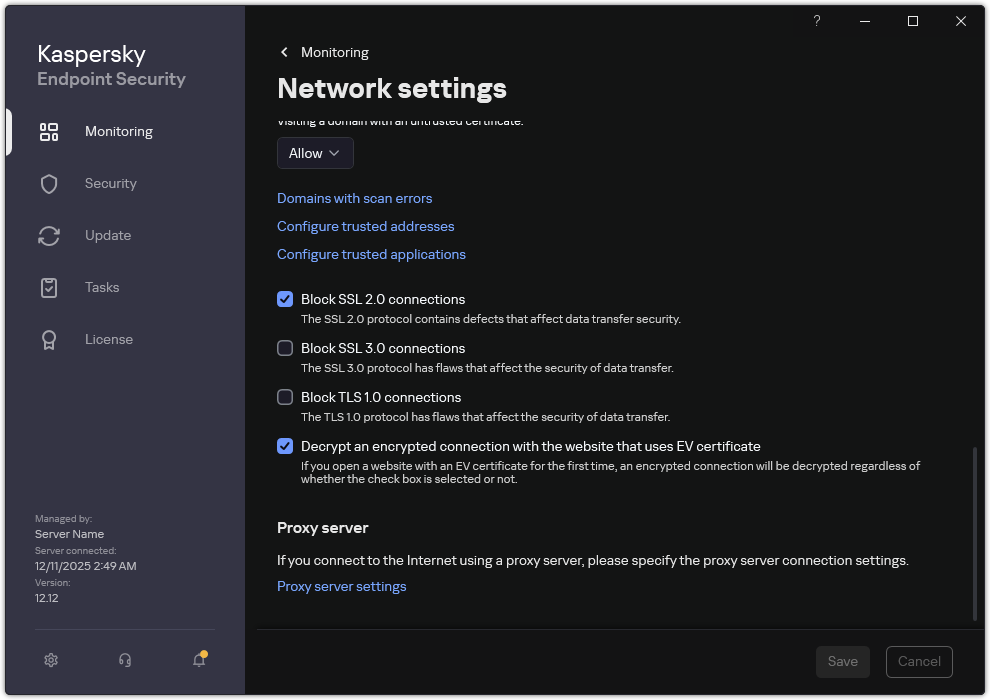The width and height of the screenshot is (990, 700).
Task: Disable decrypting connections with EV certificates
Action: coord(285,446)
